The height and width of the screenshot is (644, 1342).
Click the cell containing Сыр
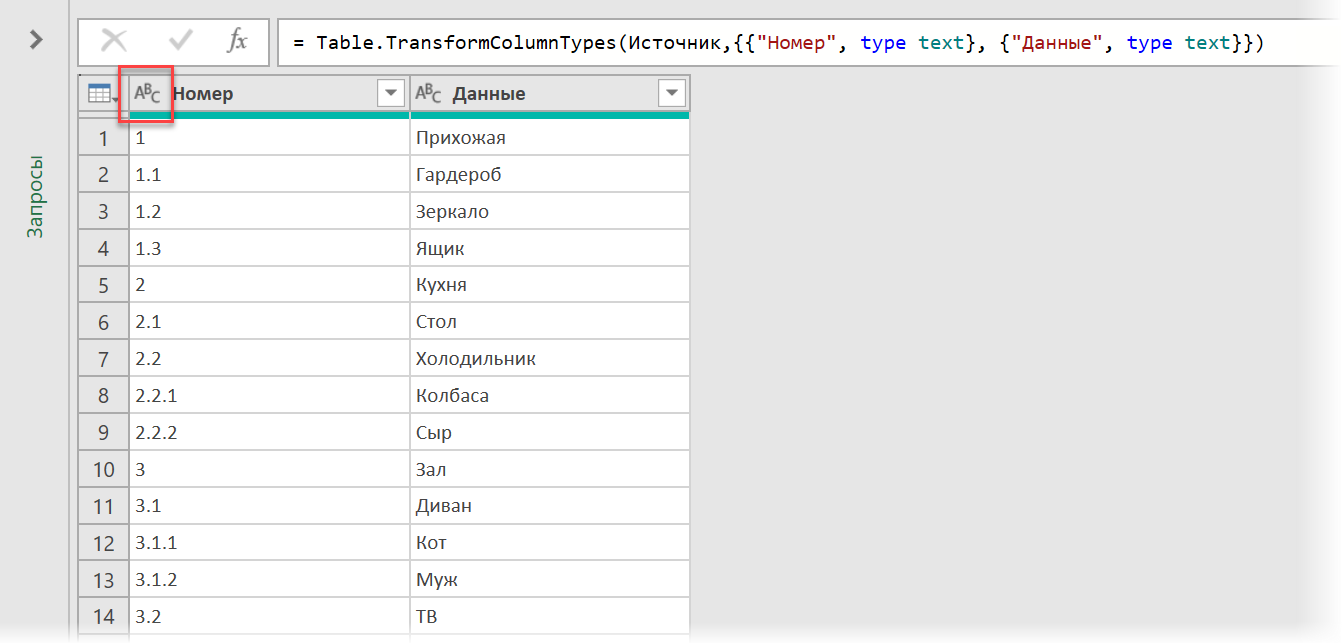(x=550, y=433)
